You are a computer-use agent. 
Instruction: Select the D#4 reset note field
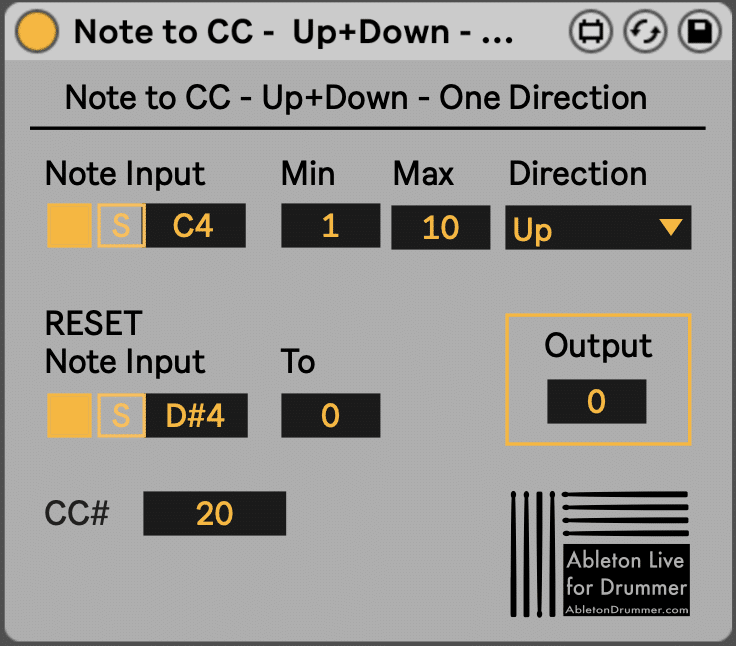click(x=196, y=415)
